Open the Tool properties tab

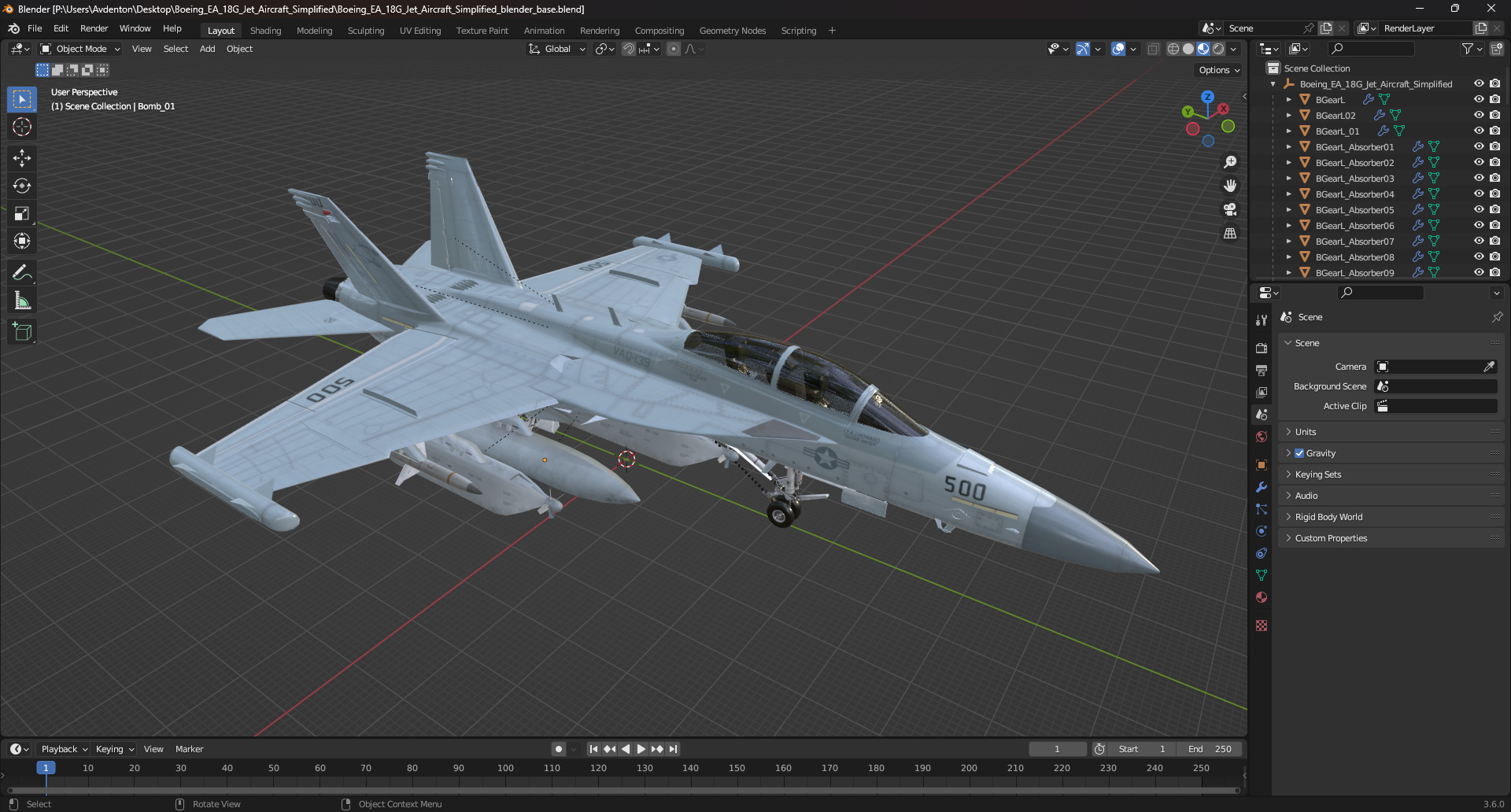pyautogui.click(x=1262, y=320)
